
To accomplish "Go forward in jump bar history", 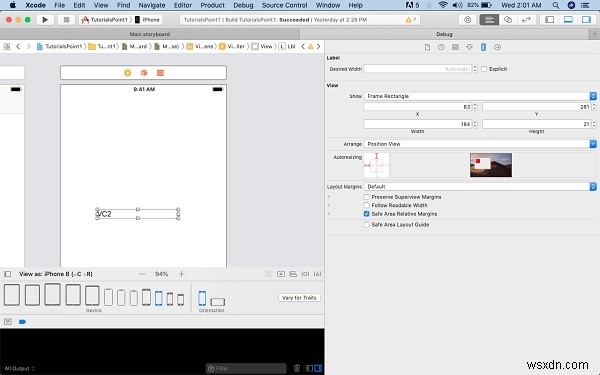I will pos(29,47).
